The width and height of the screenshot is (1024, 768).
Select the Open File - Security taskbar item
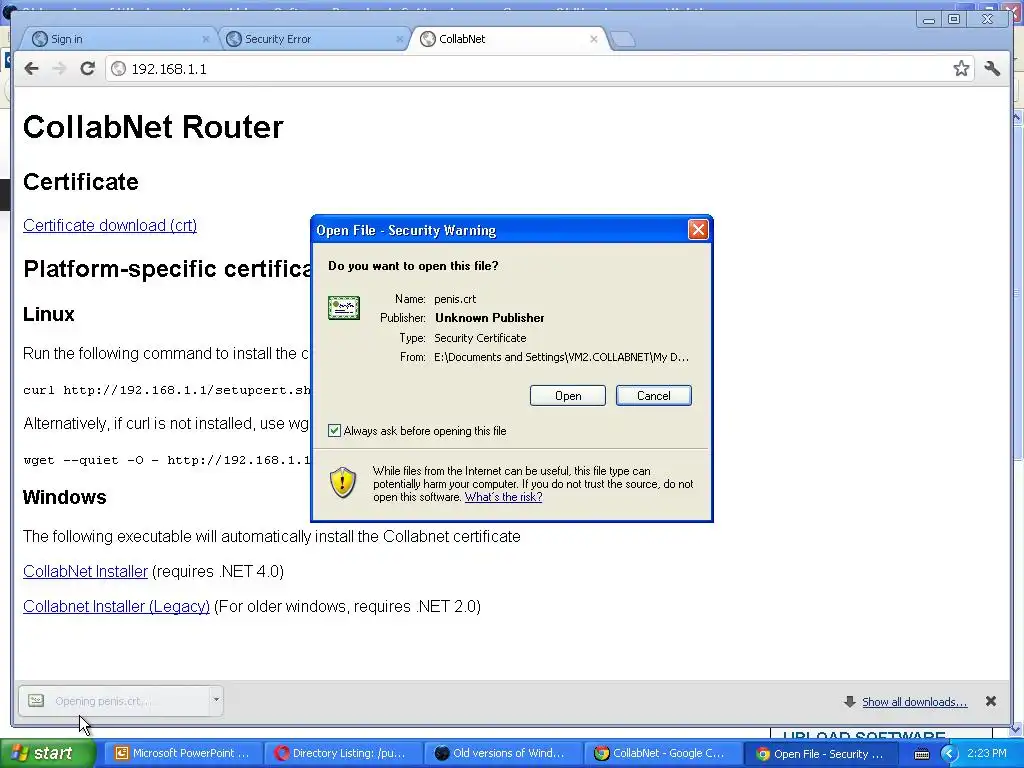pos(821,754)
